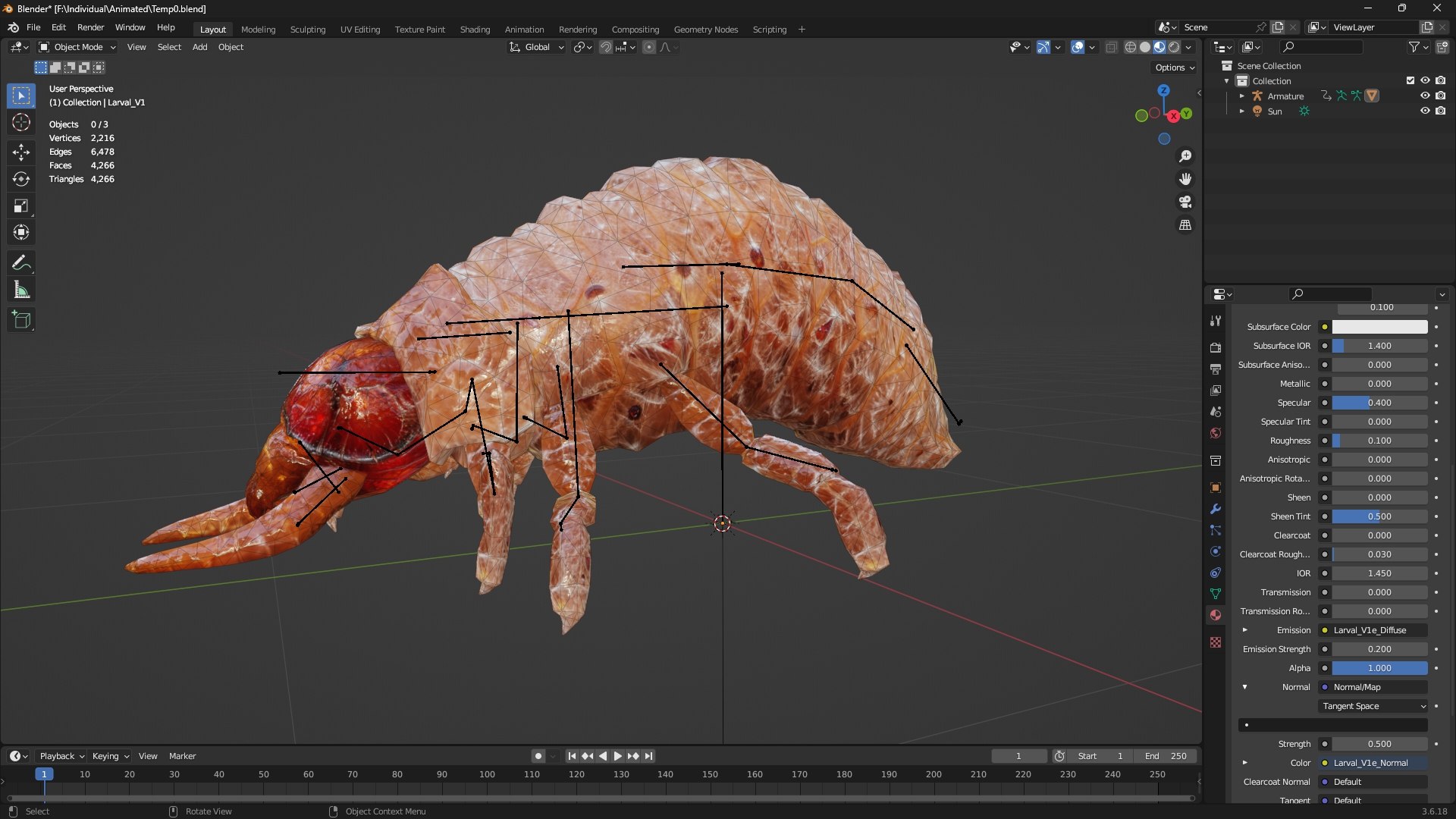This screenshot has width=1456, height=819.
Task: Open the Texture properties tab
Action: [x=1216, y=642]
